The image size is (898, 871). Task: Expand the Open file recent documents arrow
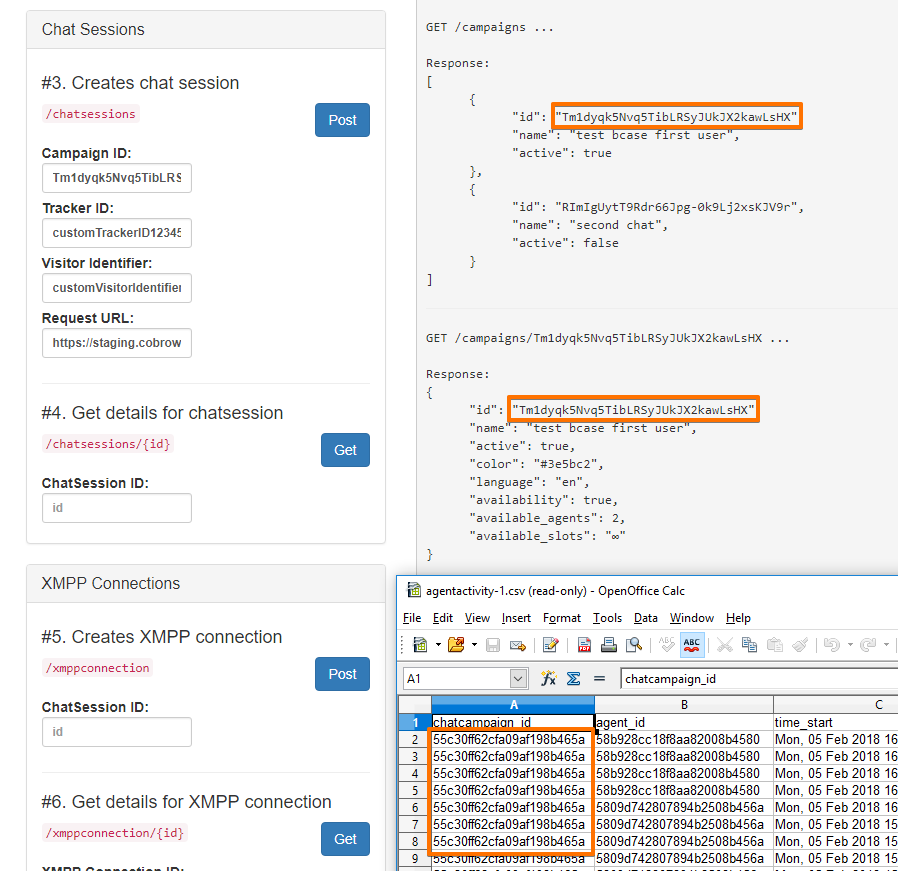pos(474,645)
